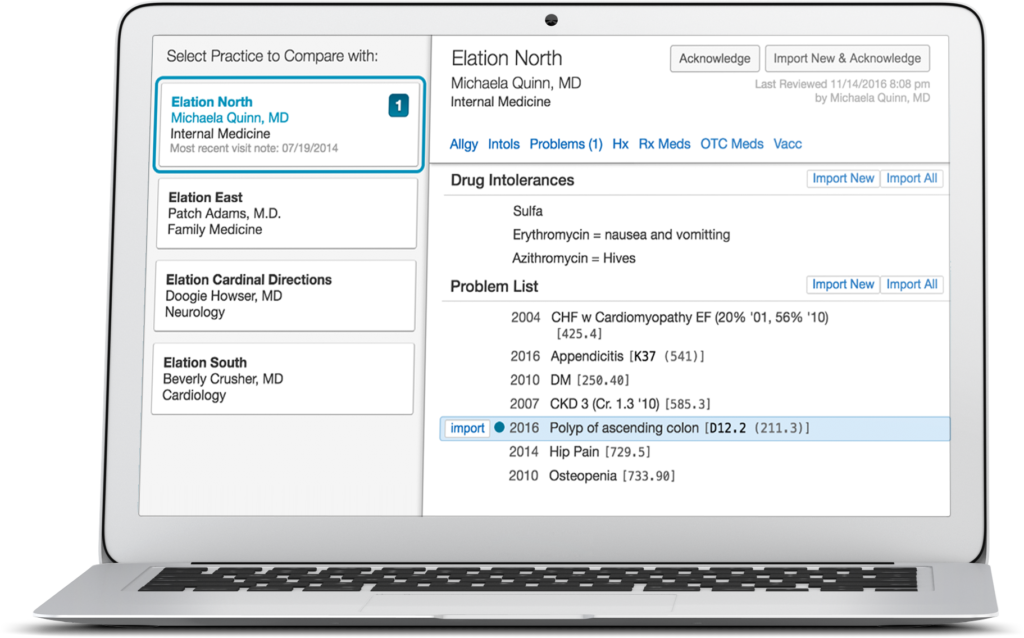Click the Drug Intolerances heading
This screenshot has height=638, width=1024.
(512, 180)
